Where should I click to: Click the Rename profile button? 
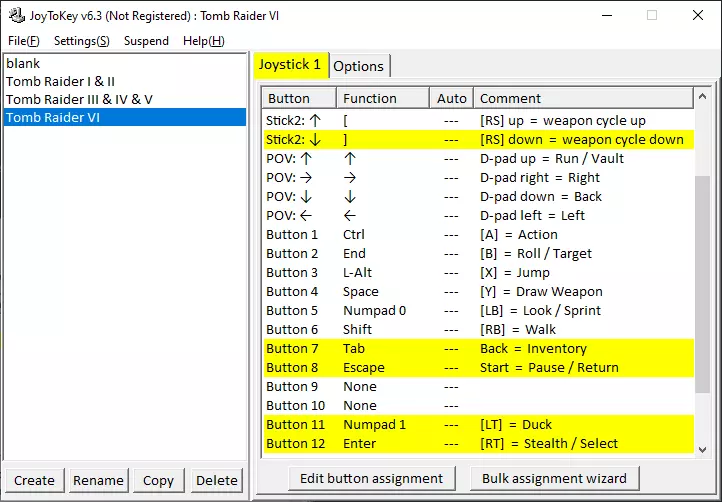[98, 480]
